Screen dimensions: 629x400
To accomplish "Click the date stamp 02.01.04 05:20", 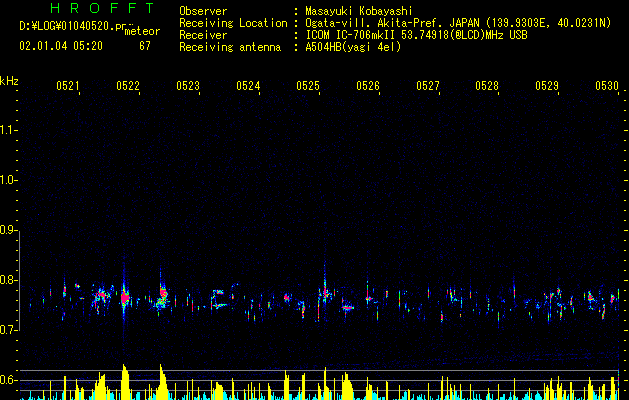I will [x=61, y=46].
